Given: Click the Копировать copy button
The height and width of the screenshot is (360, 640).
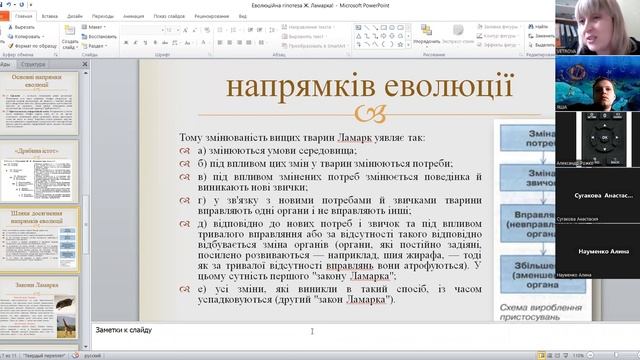Looking at the screenshot, I should point(26,37).
